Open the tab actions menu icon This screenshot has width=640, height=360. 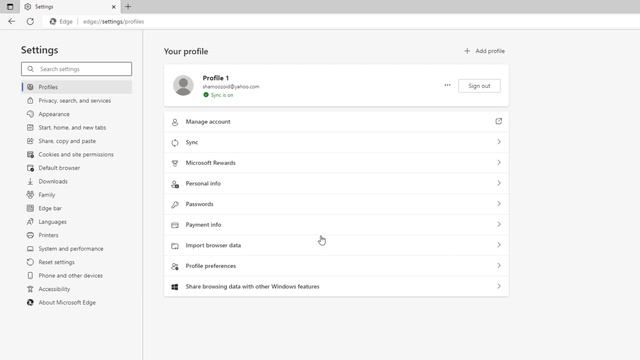(10, 7)
